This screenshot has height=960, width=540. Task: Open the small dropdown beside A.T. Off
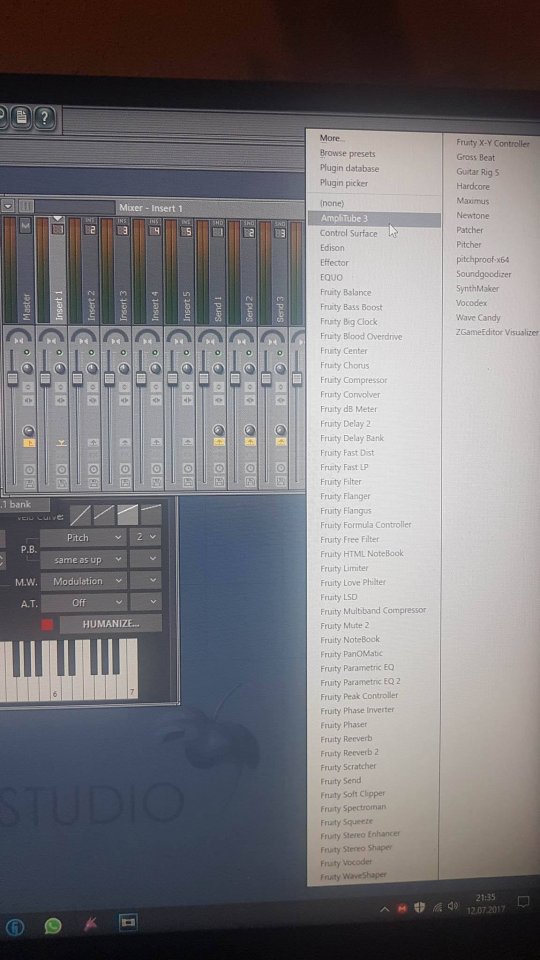coord(146,602)
